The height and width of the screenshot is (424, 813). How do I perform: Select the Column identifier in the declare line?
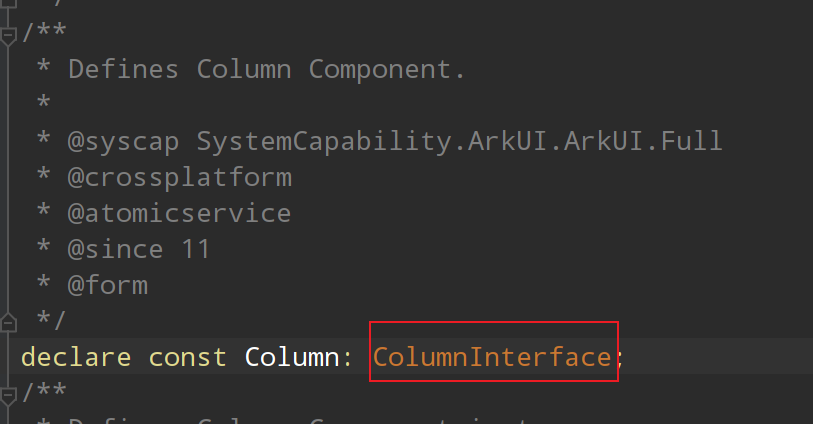coord(291,357)
